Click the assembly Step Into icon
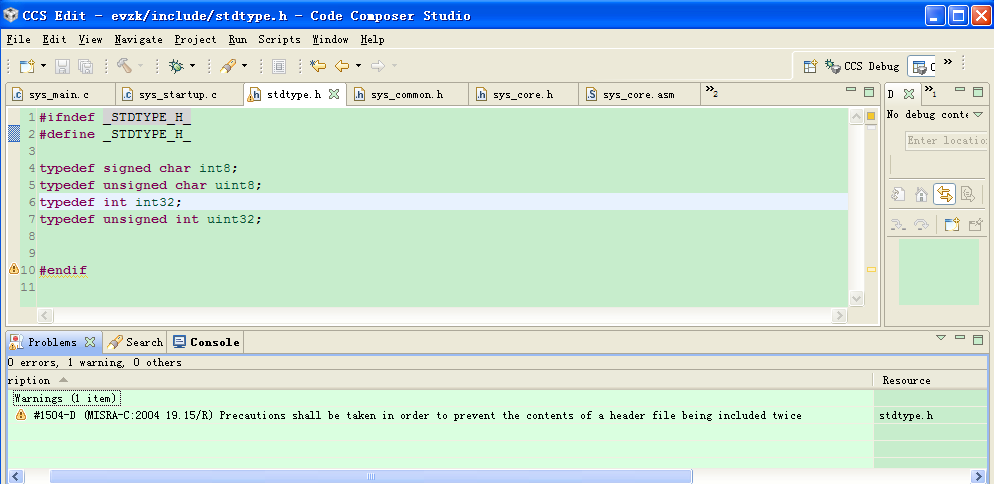The width and height of the screenshot is (994, 484). pyautogui.click(x=898, y=224)
